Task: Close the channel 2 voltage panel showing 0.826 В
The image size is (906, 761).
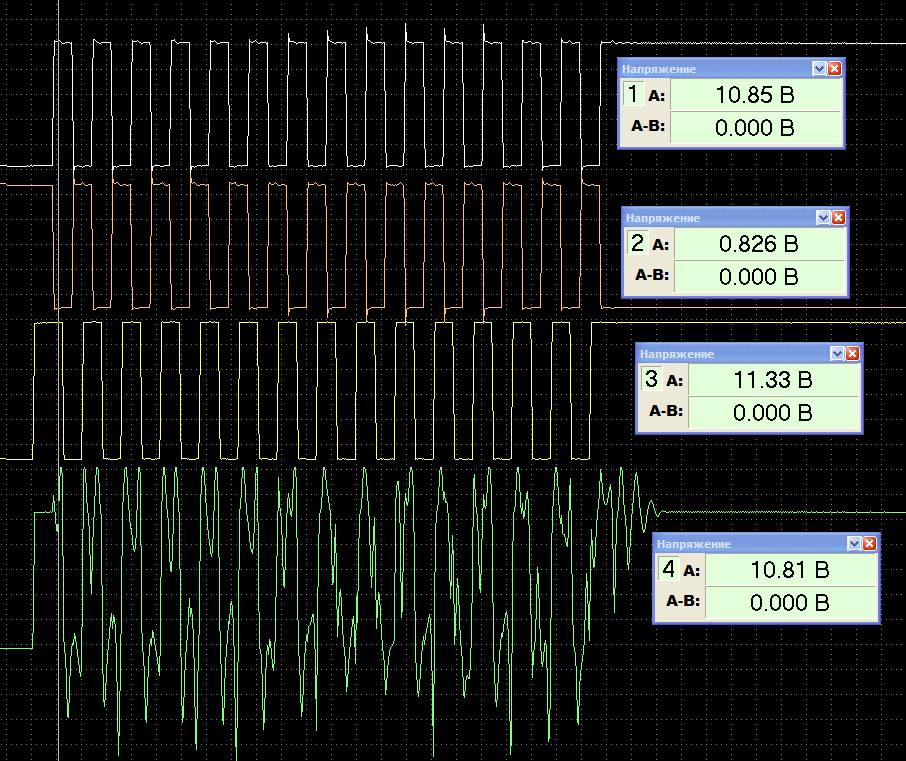Action: pos(838,217)
